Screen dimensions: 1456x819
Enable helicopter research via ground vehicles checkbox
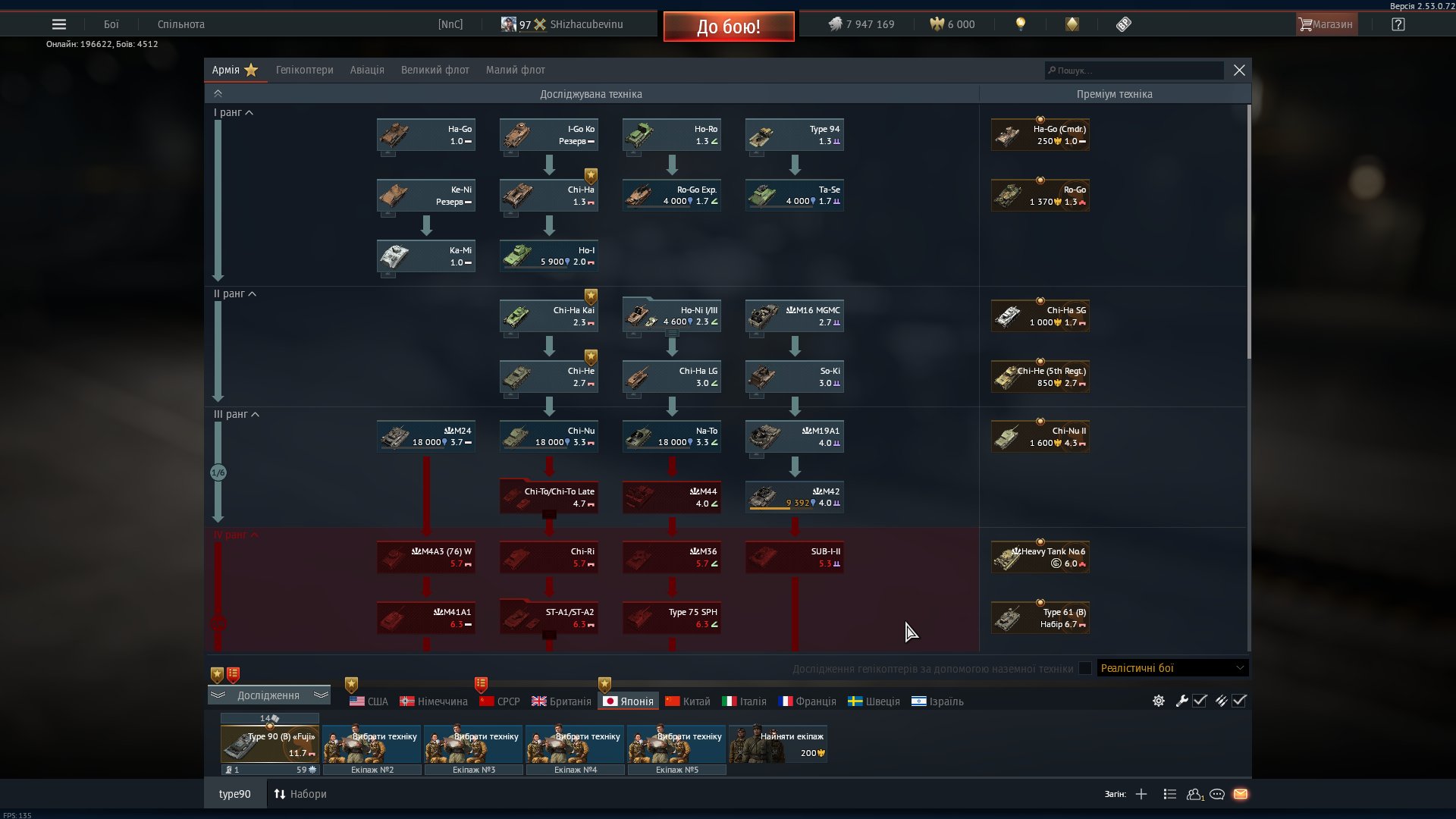[x=1085, y=668]
